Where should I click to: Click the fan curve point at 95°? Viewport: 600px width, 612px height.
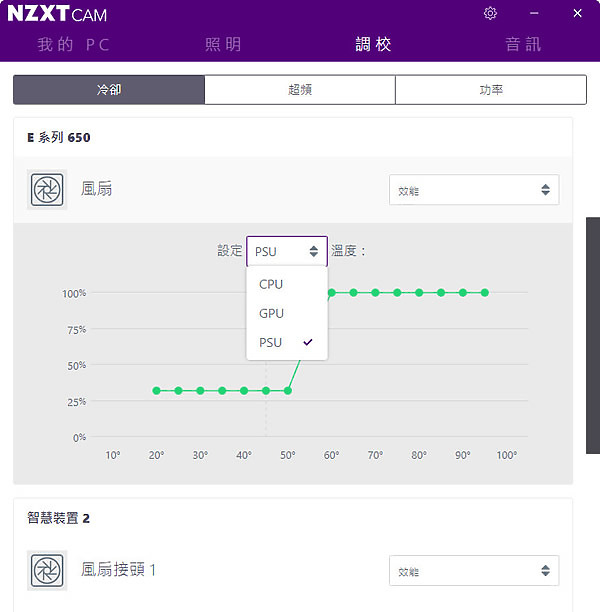(x=484, y=293)
